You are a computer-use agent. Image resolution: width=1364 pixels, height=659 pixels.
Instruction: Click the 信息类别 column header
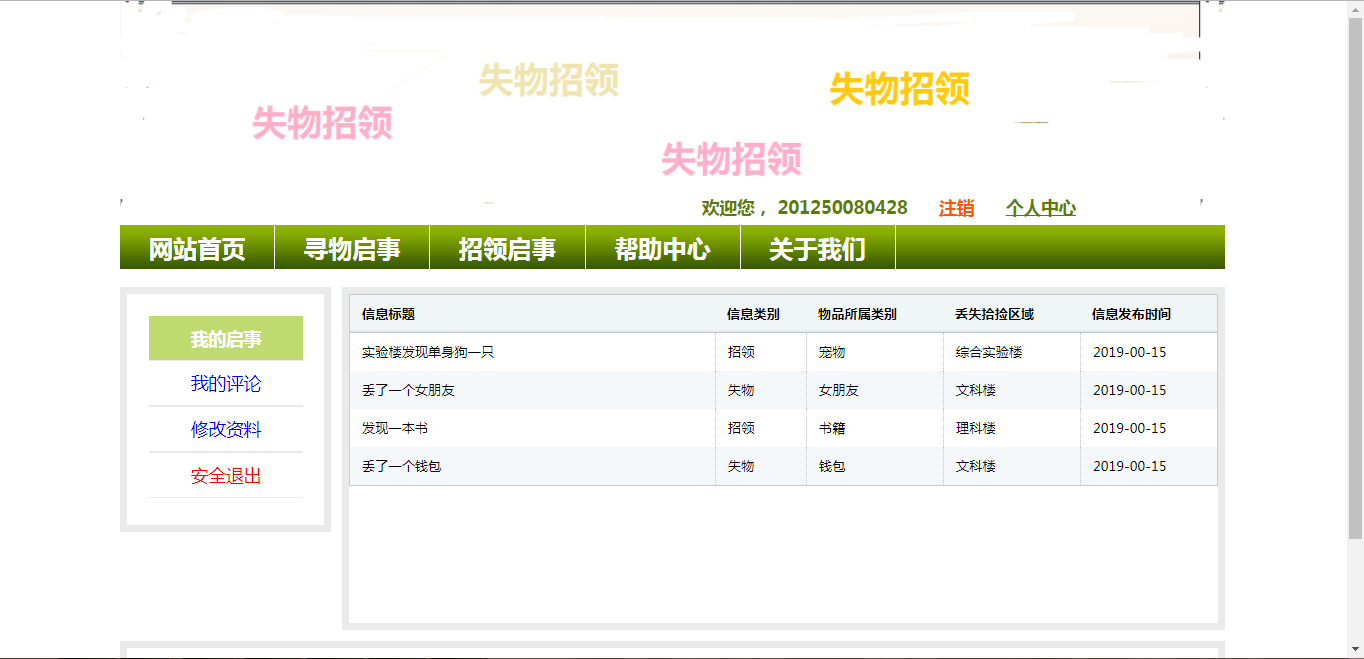pos(753,314)
